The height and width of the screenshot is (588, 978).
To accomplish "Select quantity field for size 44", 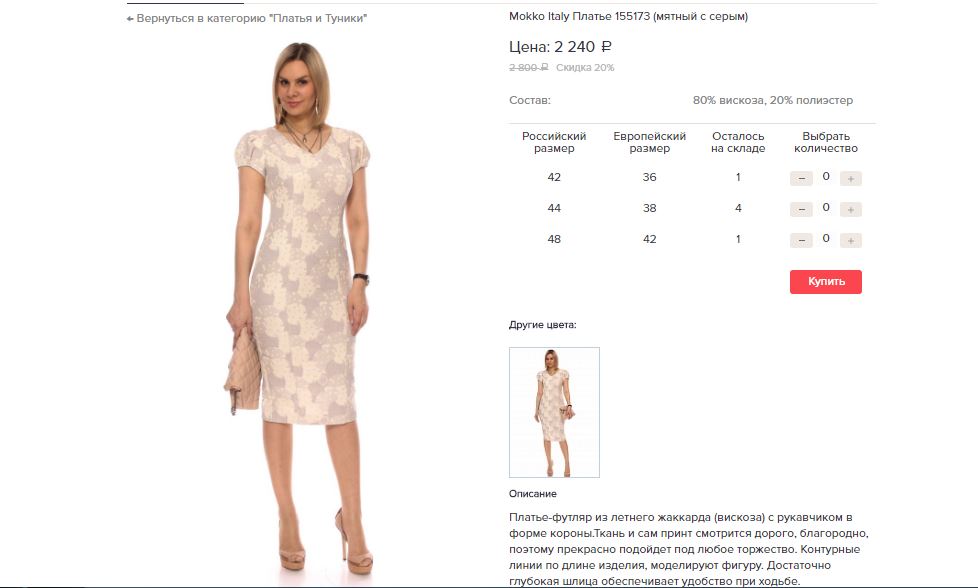I will [826, 207].
